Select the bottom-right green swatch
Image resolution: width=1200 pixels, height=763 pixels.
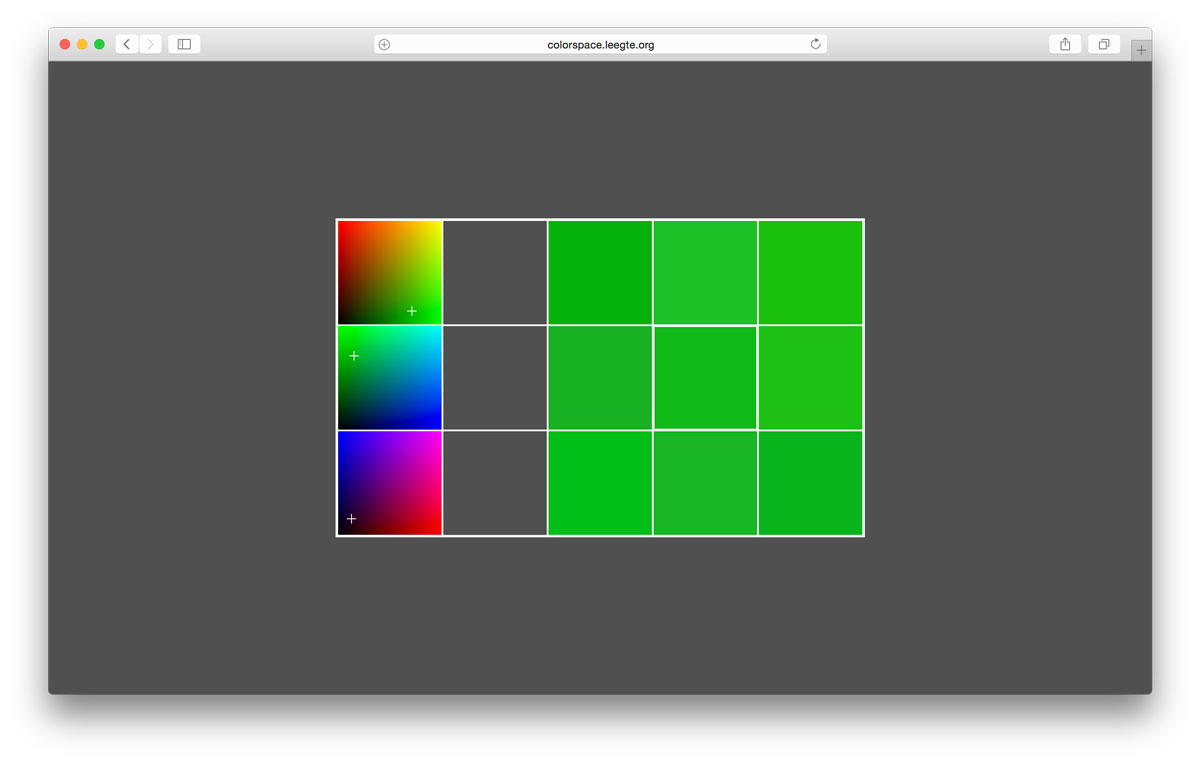click(810, 483)
